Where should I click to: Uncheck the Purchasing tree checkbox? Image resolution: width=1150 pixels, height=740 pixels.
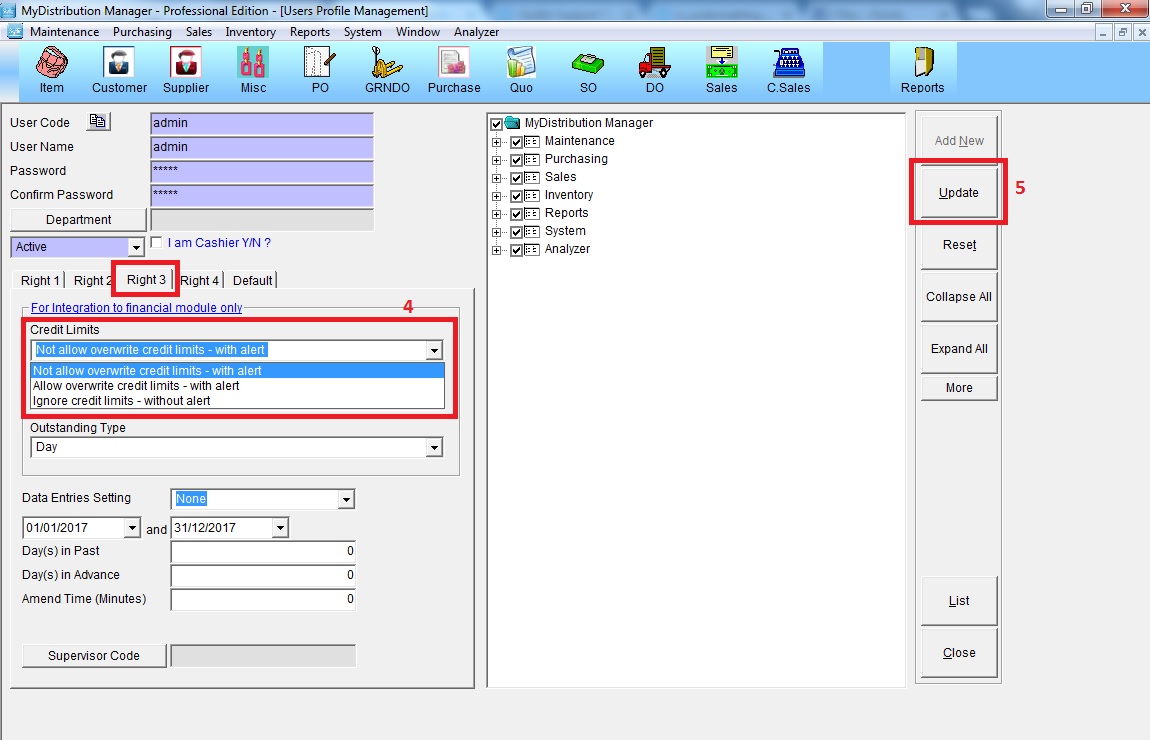[517, 160]
